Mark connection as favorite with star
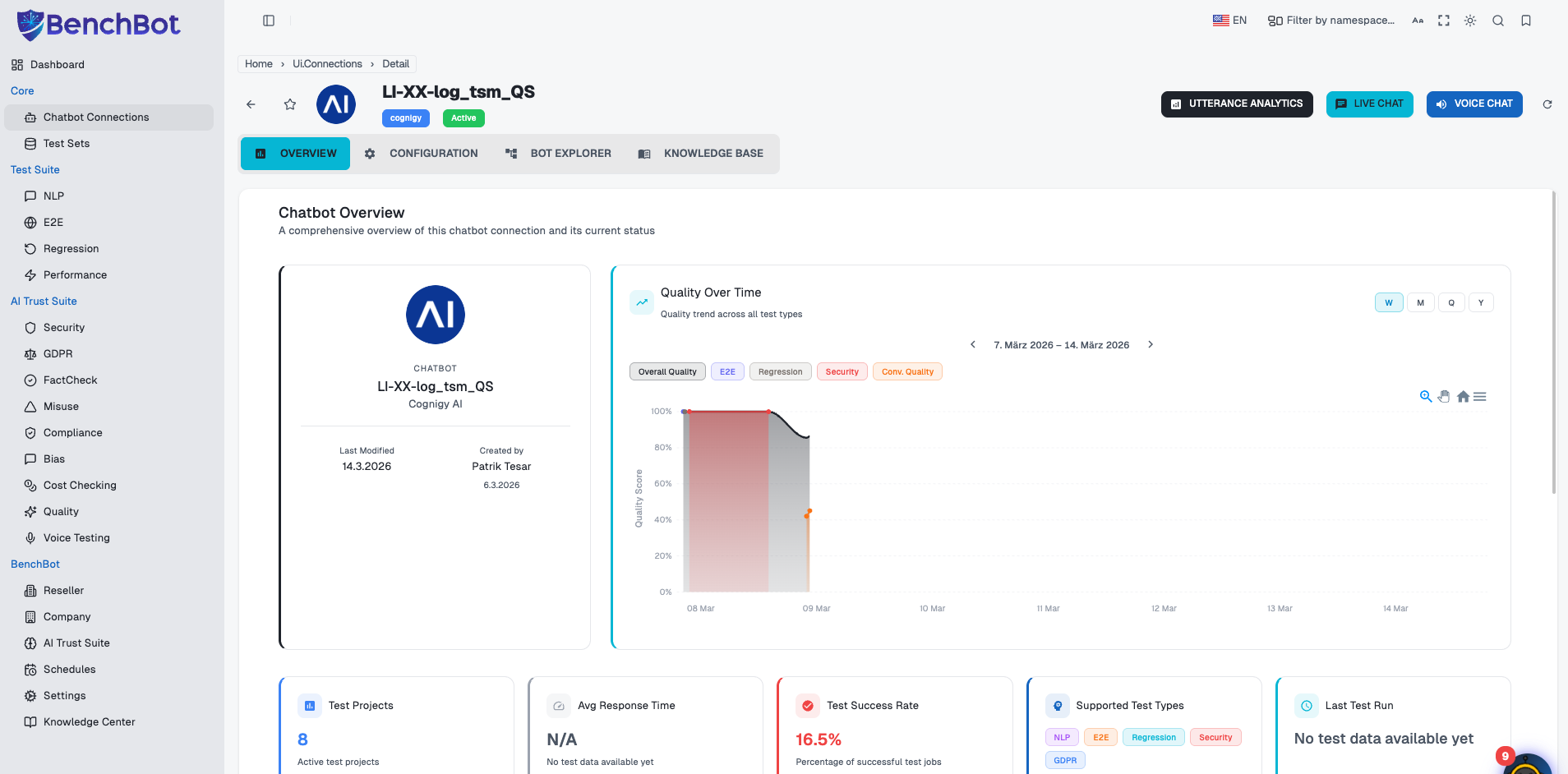This screenshot has width=1568, height=774. pyautogui.click(x=290, y=104)
